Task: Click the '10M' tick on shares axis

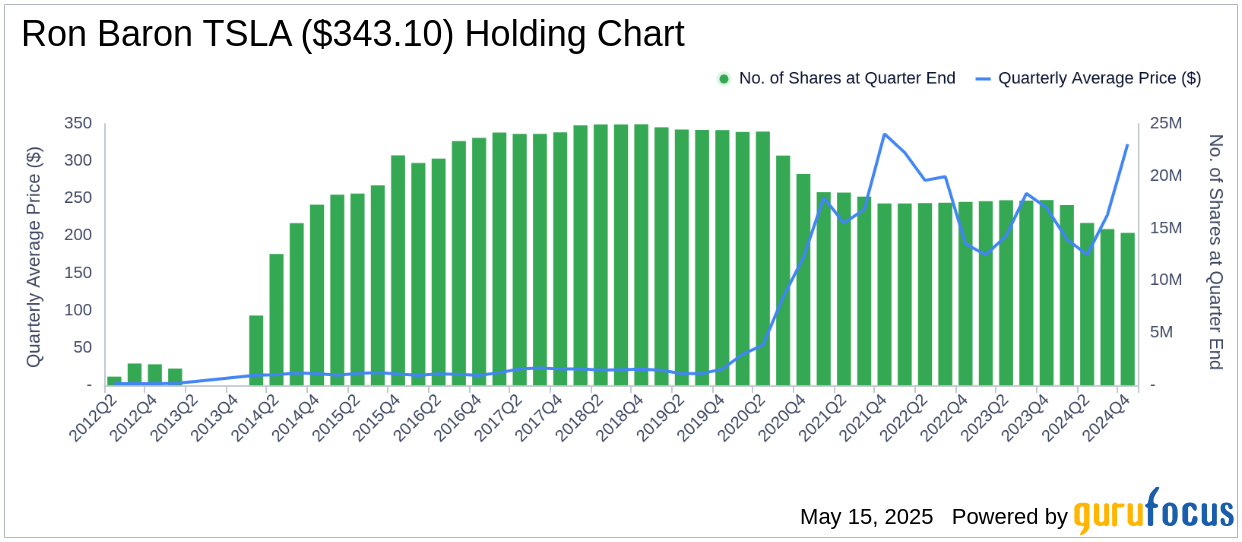Action: click(1167, 280)
